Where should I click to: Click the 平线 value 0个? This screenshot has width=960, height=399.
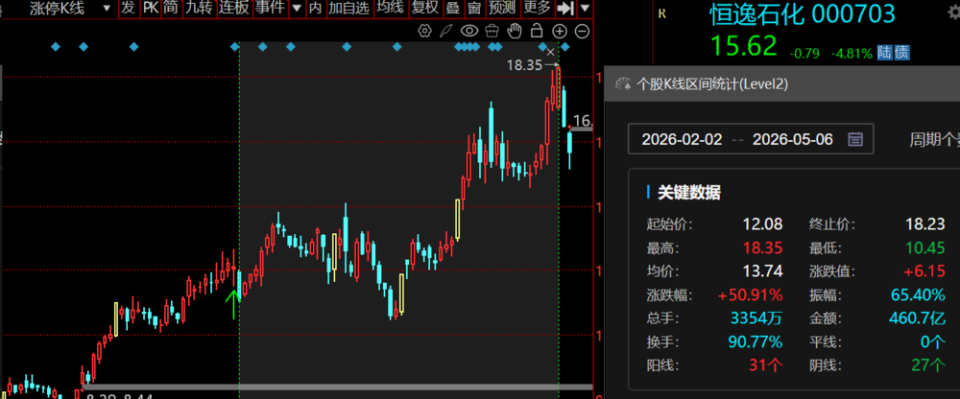click(933, 342)
